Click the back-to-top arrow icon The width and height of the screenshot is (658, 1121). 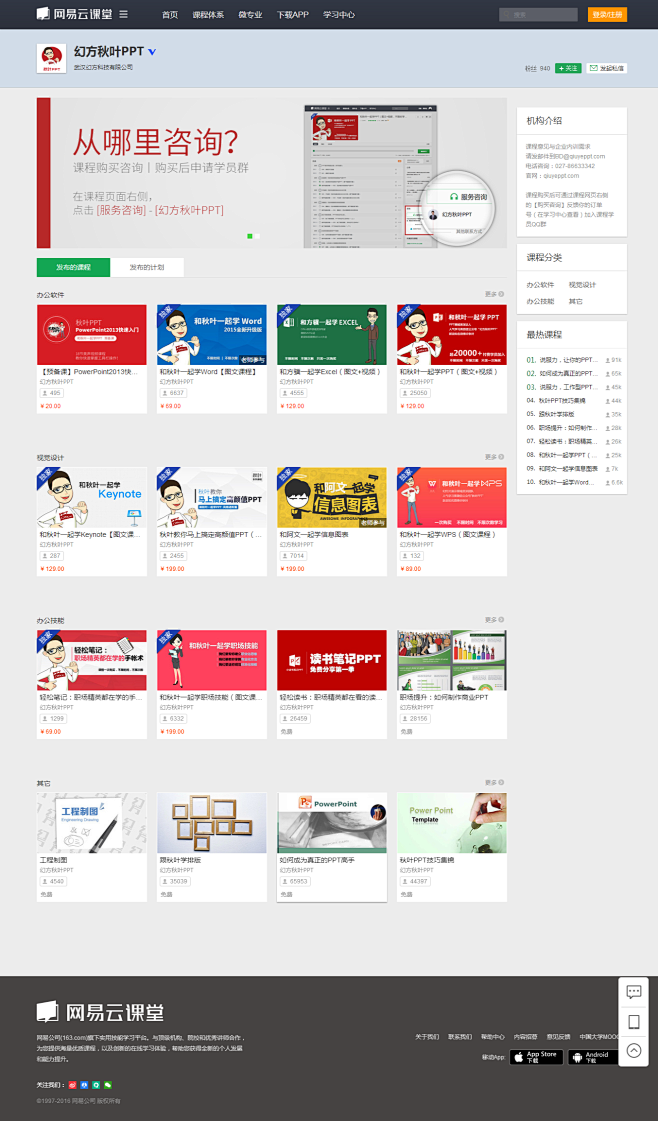[633, 1050]
